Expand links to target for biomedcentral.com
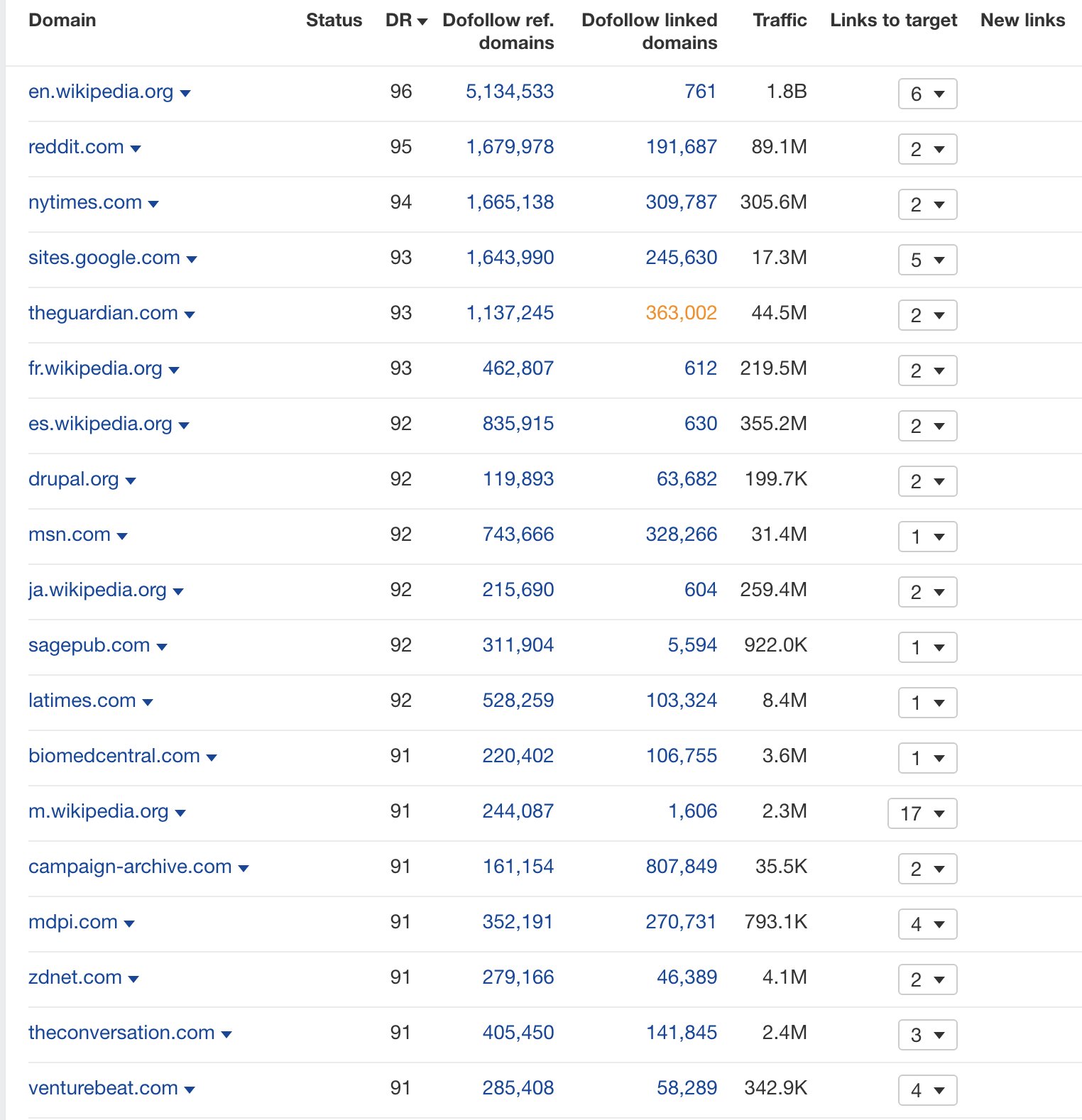 coord(927,758)
